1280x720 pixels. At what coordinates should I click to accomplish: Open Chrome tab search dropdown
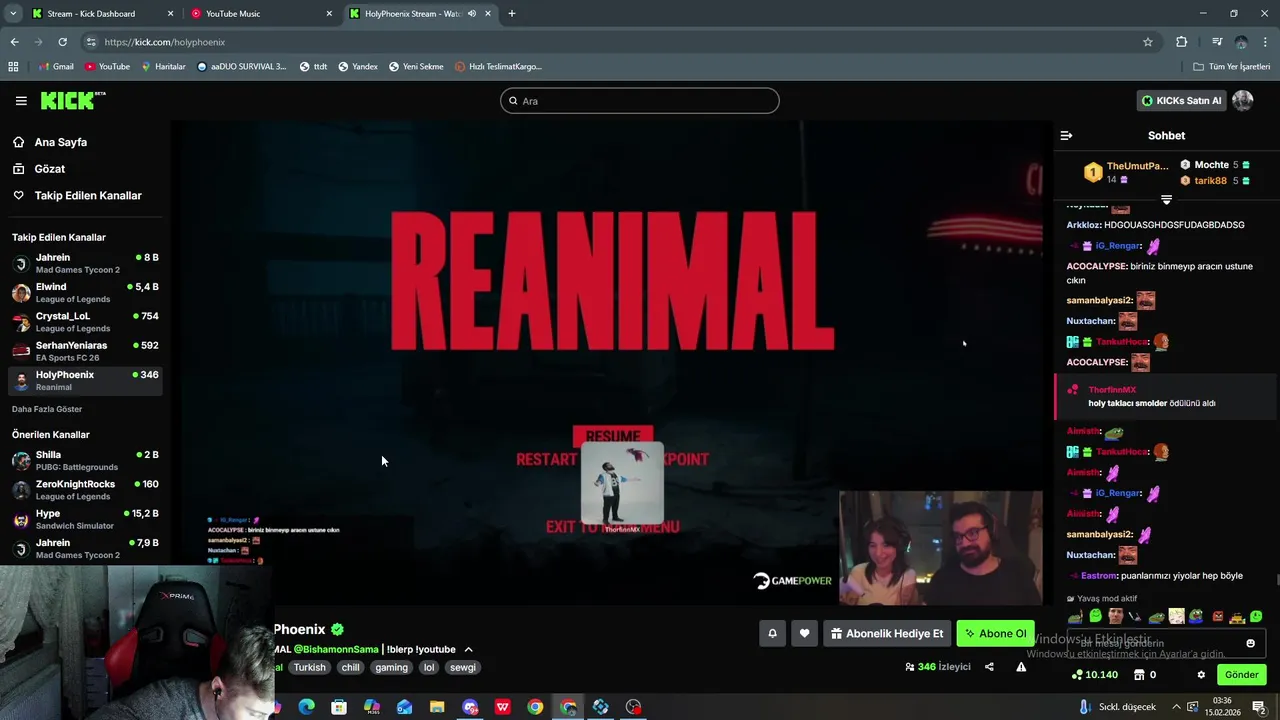pos(13,14)
